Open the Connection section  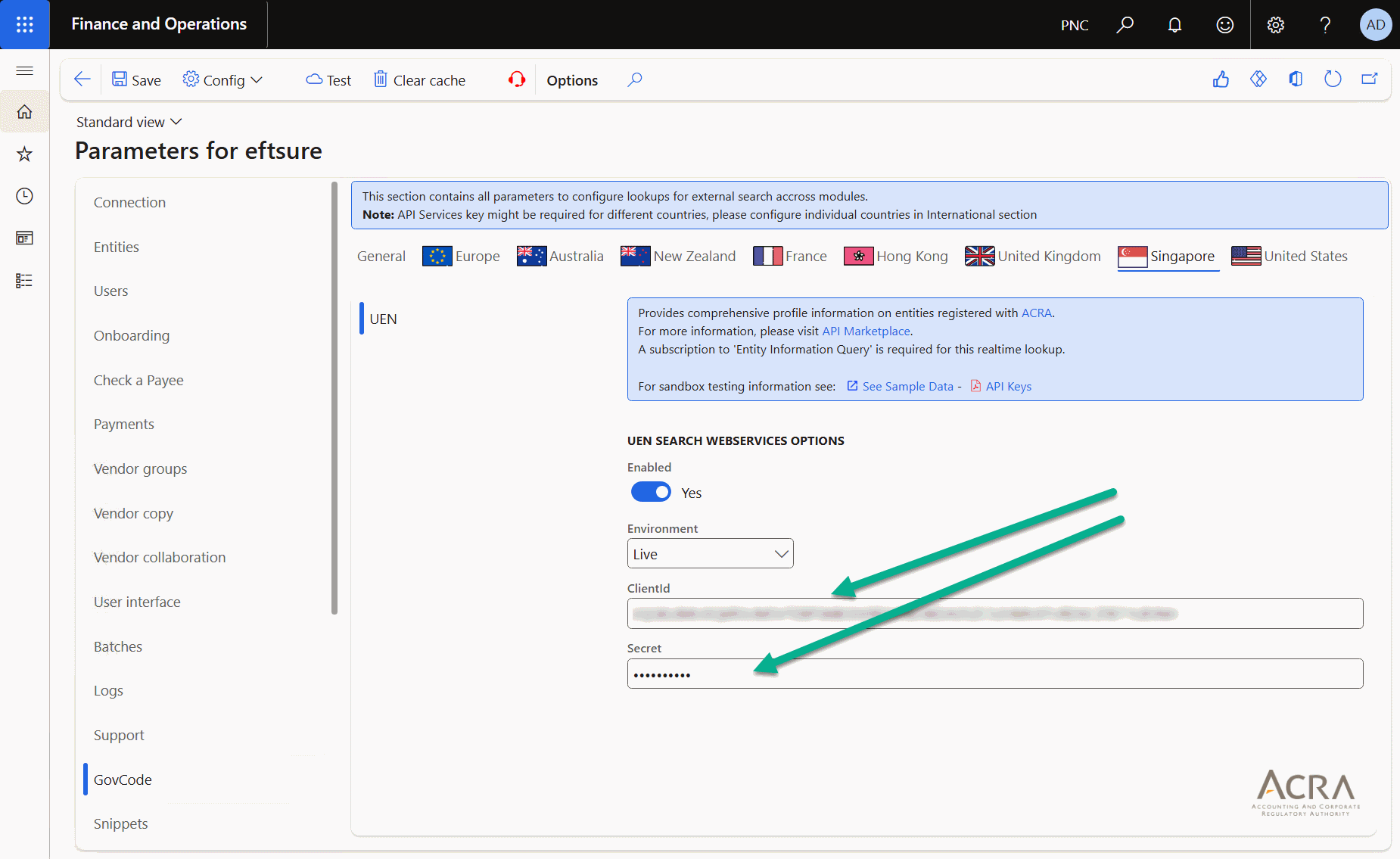[129, 202]
